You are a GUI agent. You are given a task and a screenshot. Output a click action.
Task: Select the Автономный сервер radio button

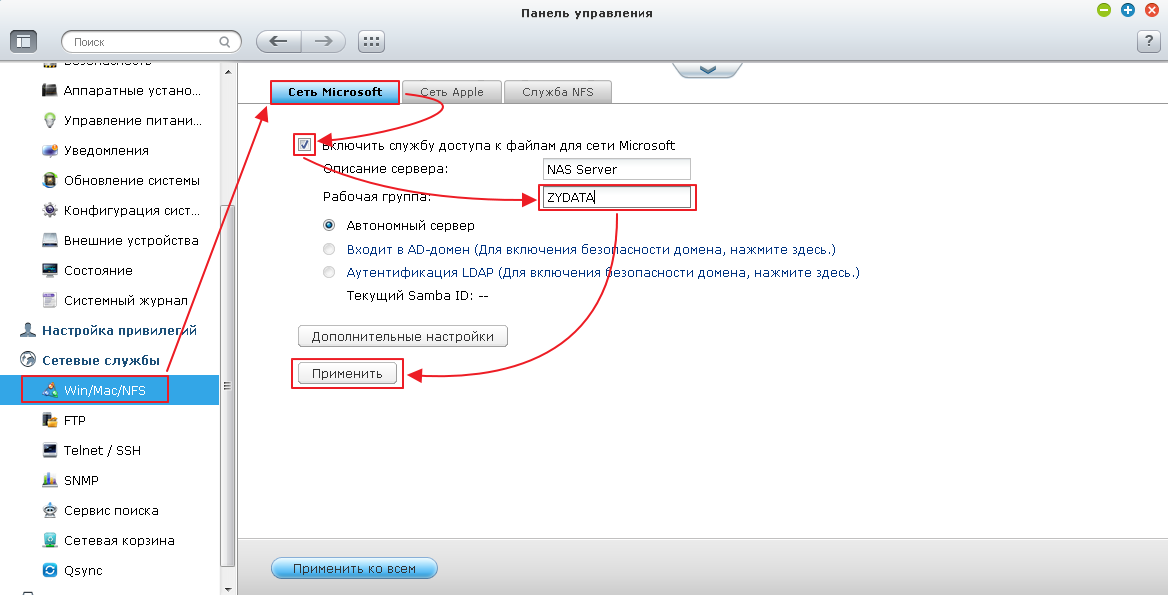coord(328,225)
